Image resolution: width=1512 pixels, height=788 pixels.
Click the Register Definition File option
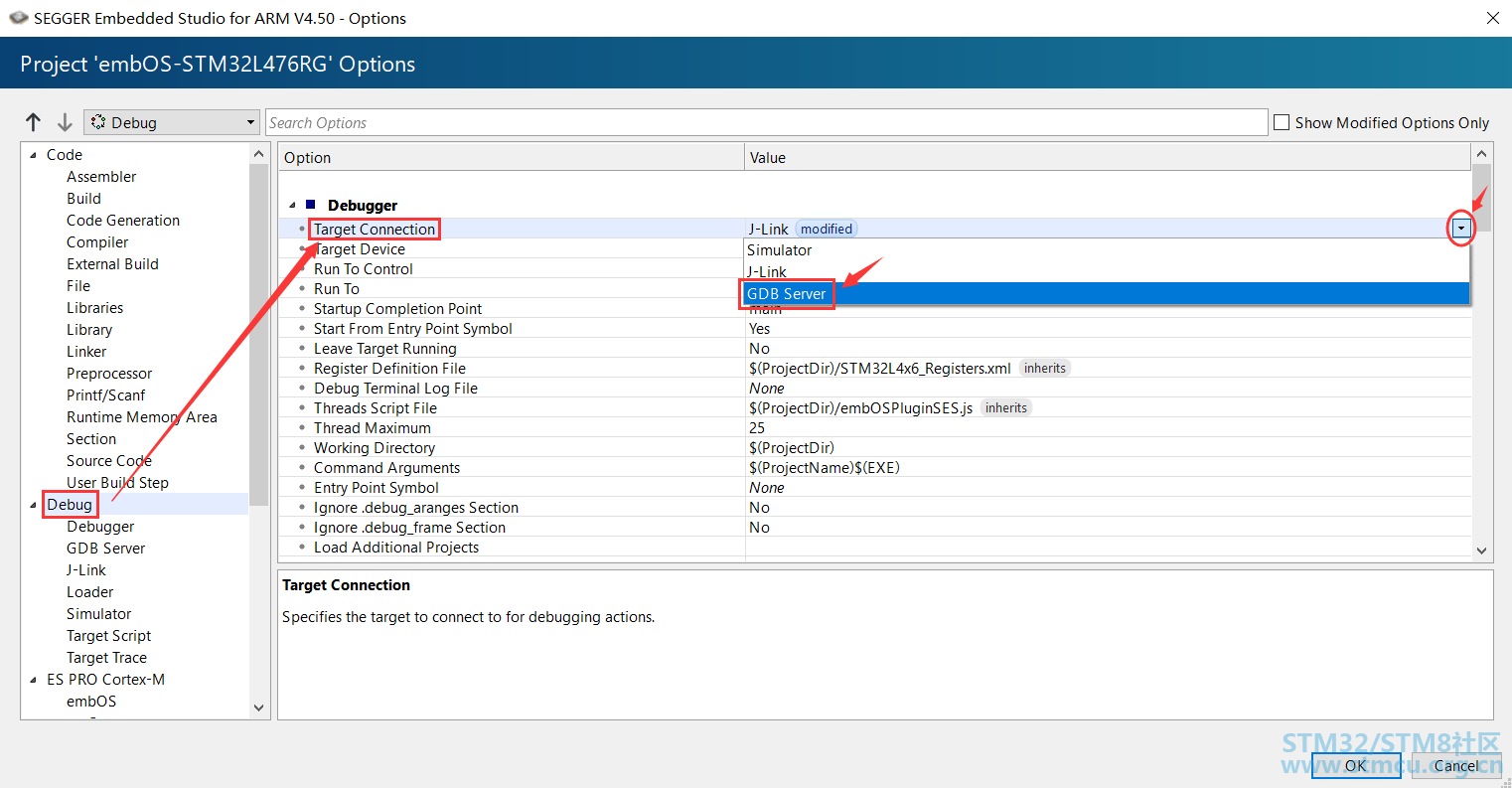[x=389, y=369]
